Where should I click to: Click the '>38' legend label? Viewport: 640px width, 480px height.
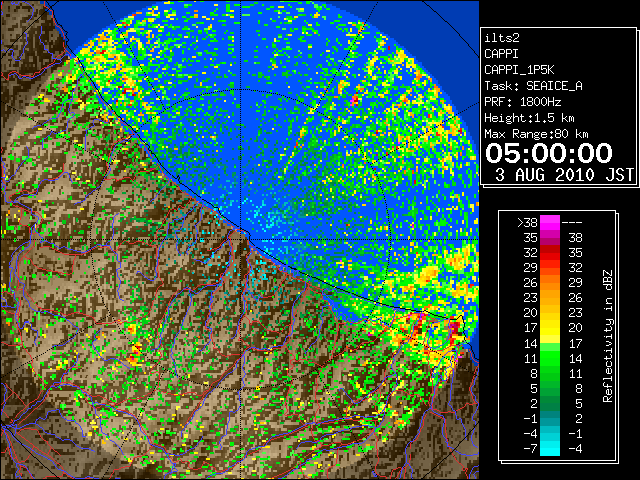pos(527,223)
